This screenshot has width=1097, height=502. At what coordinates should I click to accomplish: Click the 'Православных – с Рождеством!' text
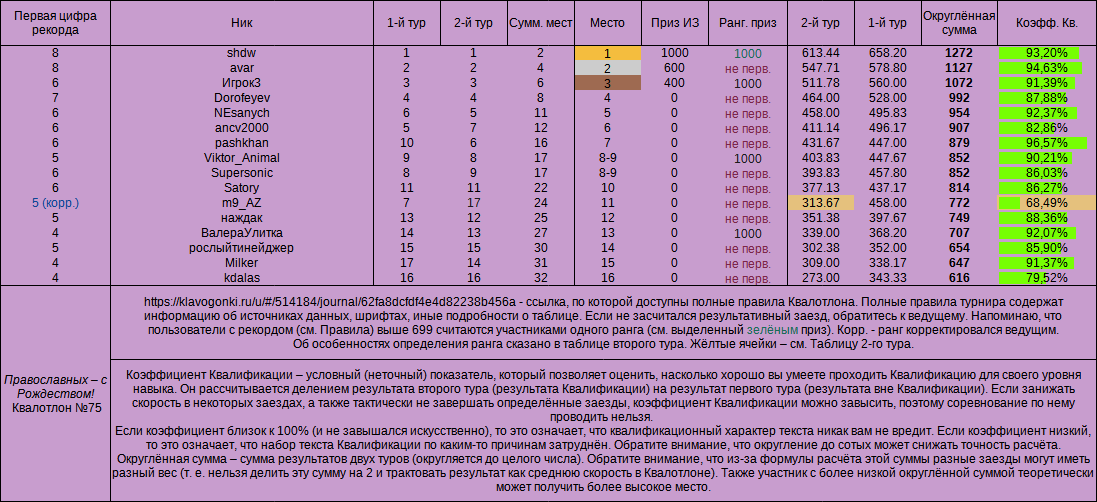55,387
